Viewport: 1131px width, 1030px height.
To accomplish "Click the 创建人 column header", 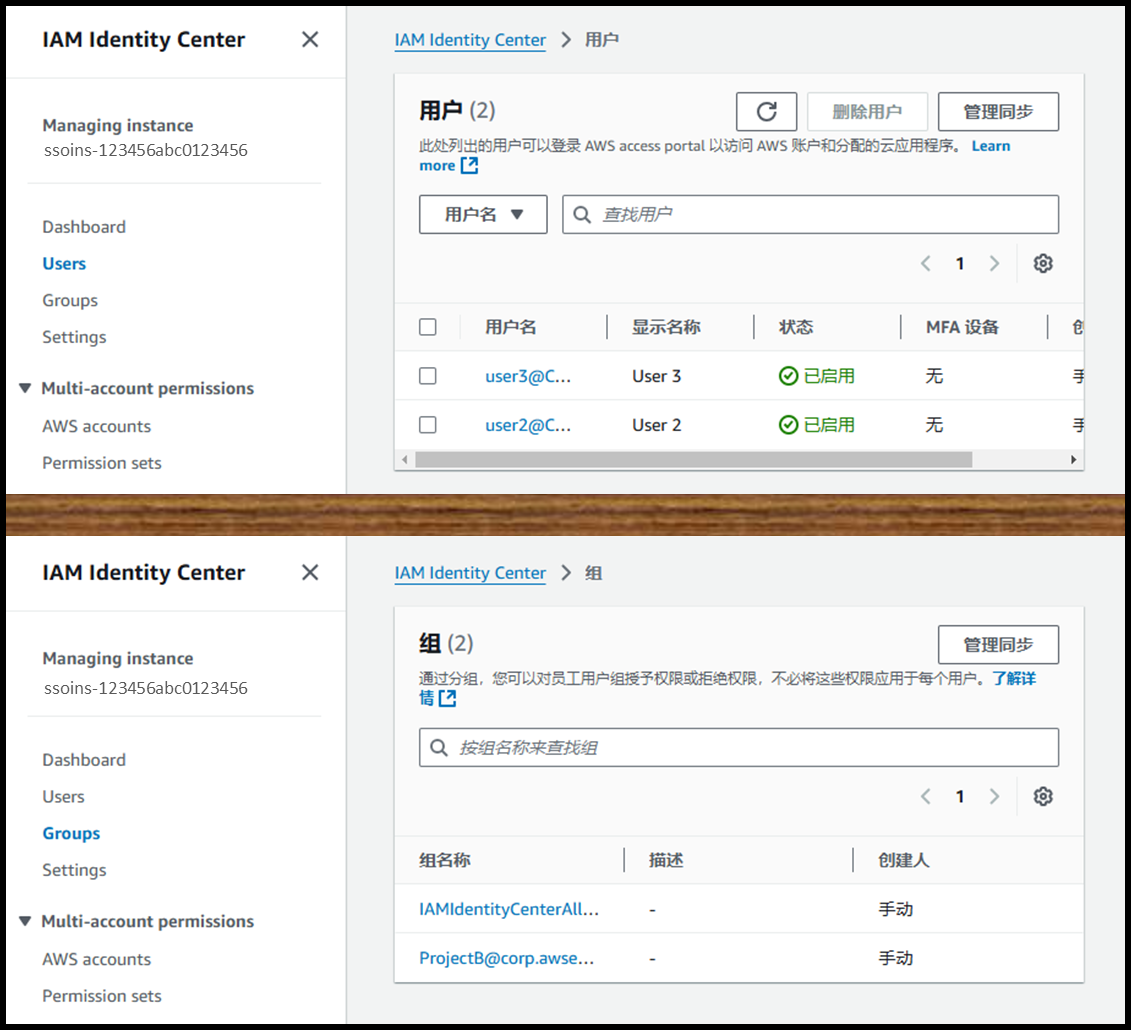I will pos(904,860).
